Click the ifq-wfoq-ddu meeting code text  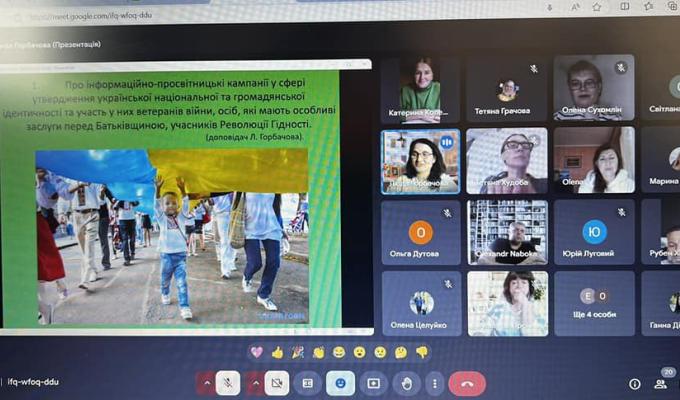(33, 382)
